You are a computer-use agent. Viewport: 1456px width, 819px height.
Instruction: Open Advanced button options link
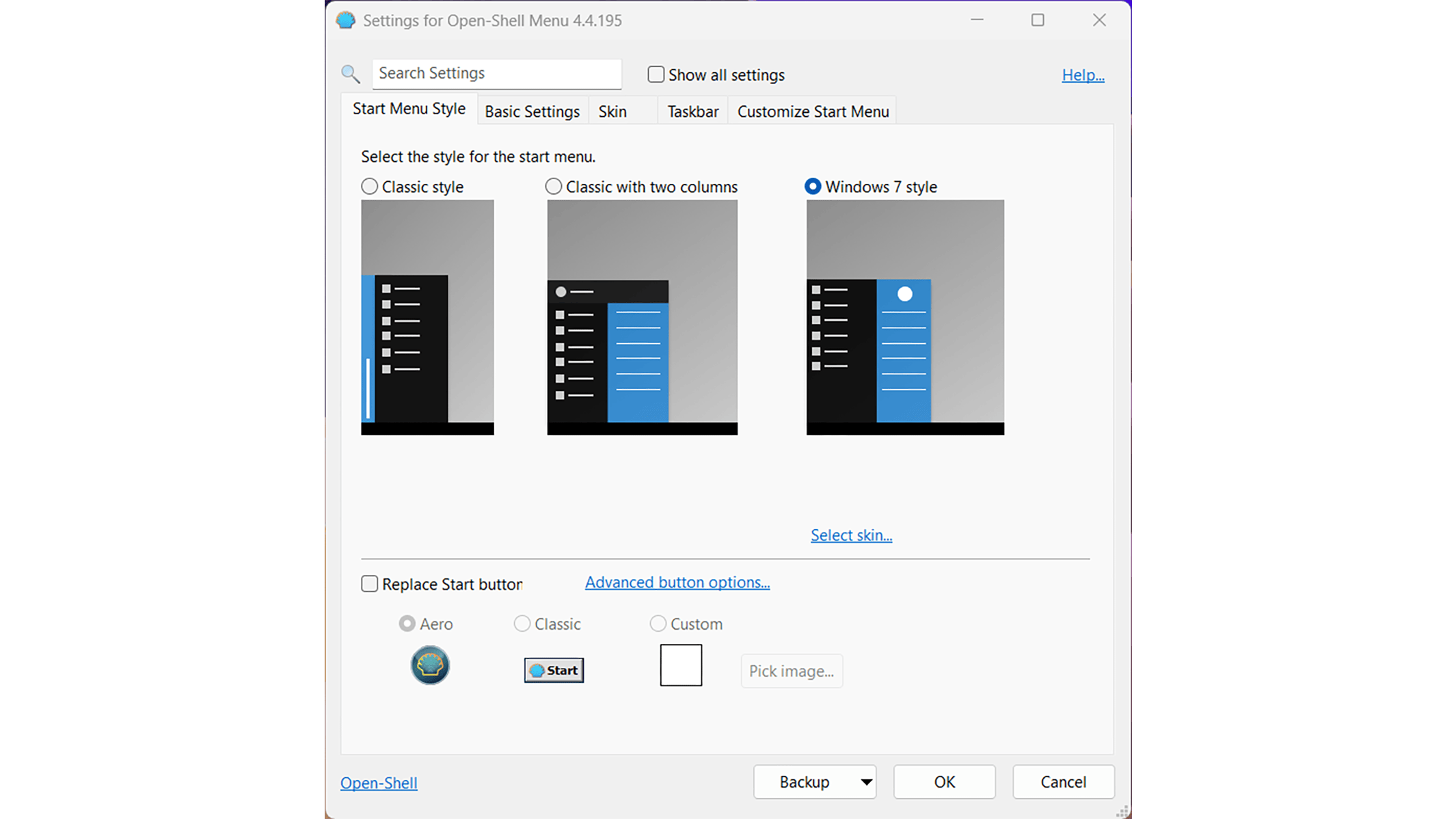(x=677, y=582)
